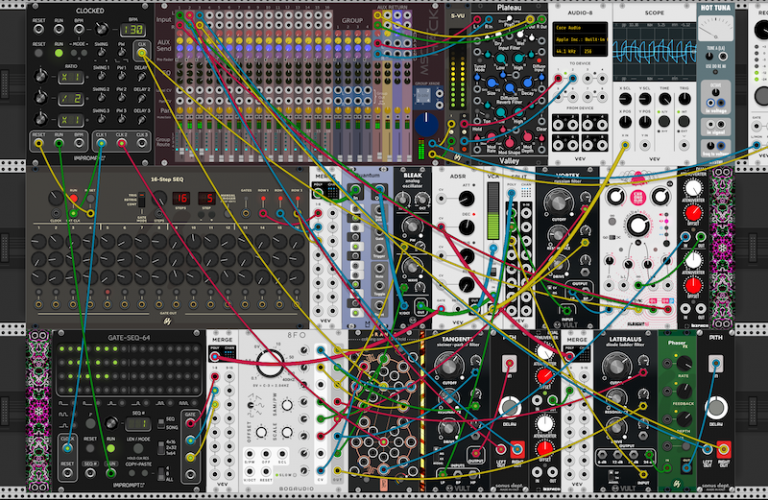Click the X SCL knob on Scope
This screenshot has width=768, height=500.
(x=625, y=99)
